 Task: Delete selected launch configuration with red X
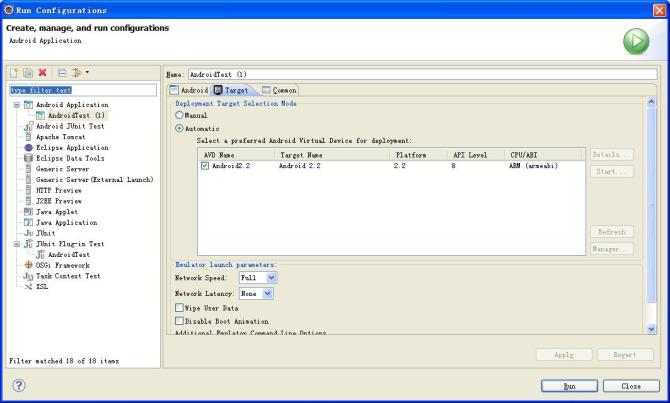[x=42, y=73]
